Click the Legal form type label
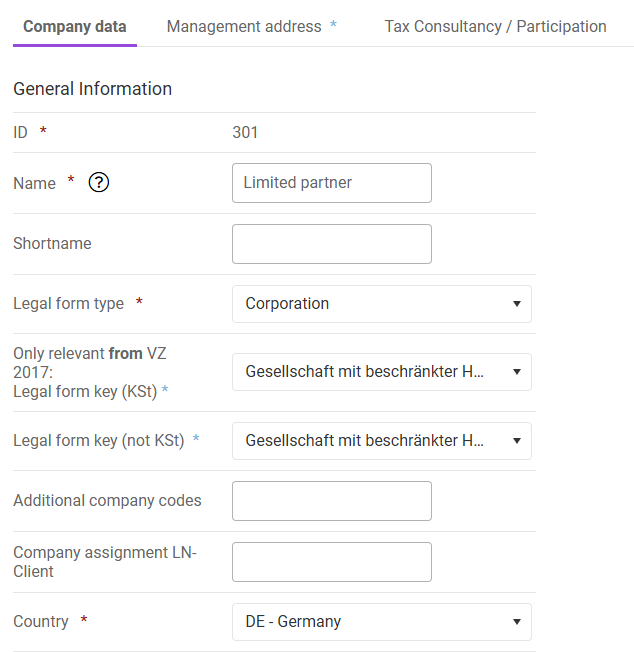 coord(69,304)
